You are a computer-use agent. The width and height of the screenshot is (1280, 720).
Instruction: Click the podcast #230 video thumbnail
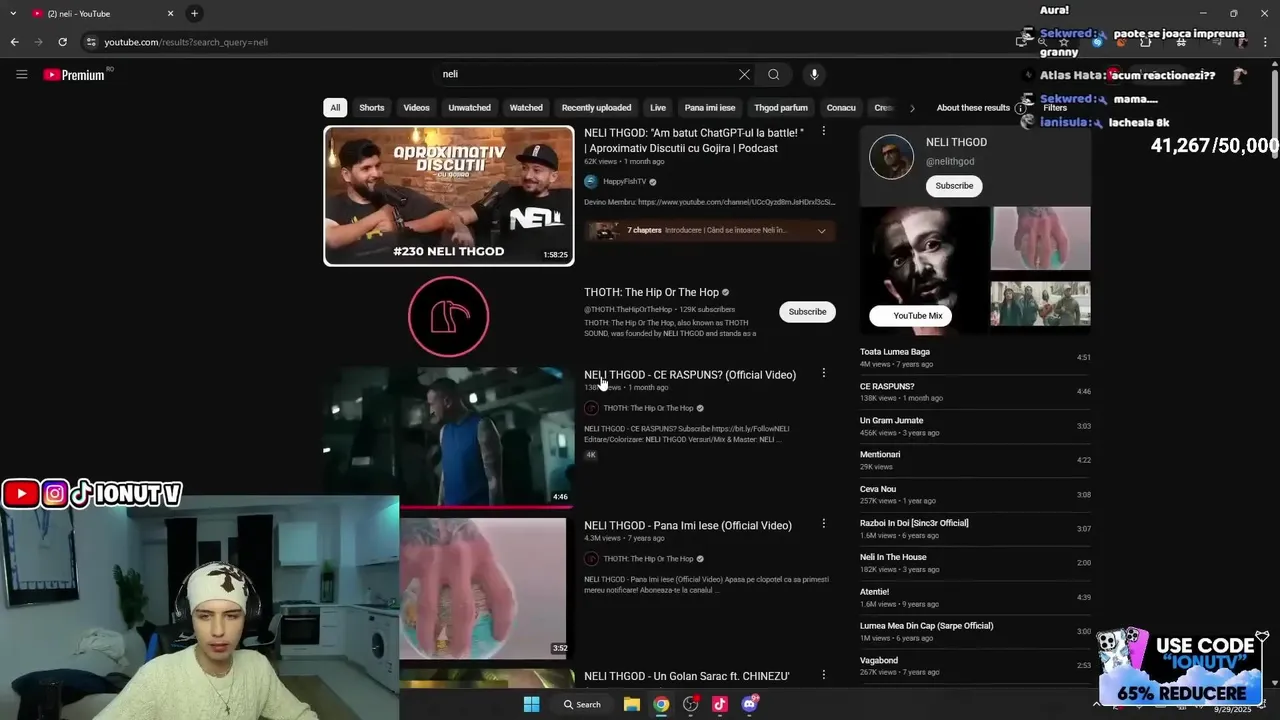(449, 195)
